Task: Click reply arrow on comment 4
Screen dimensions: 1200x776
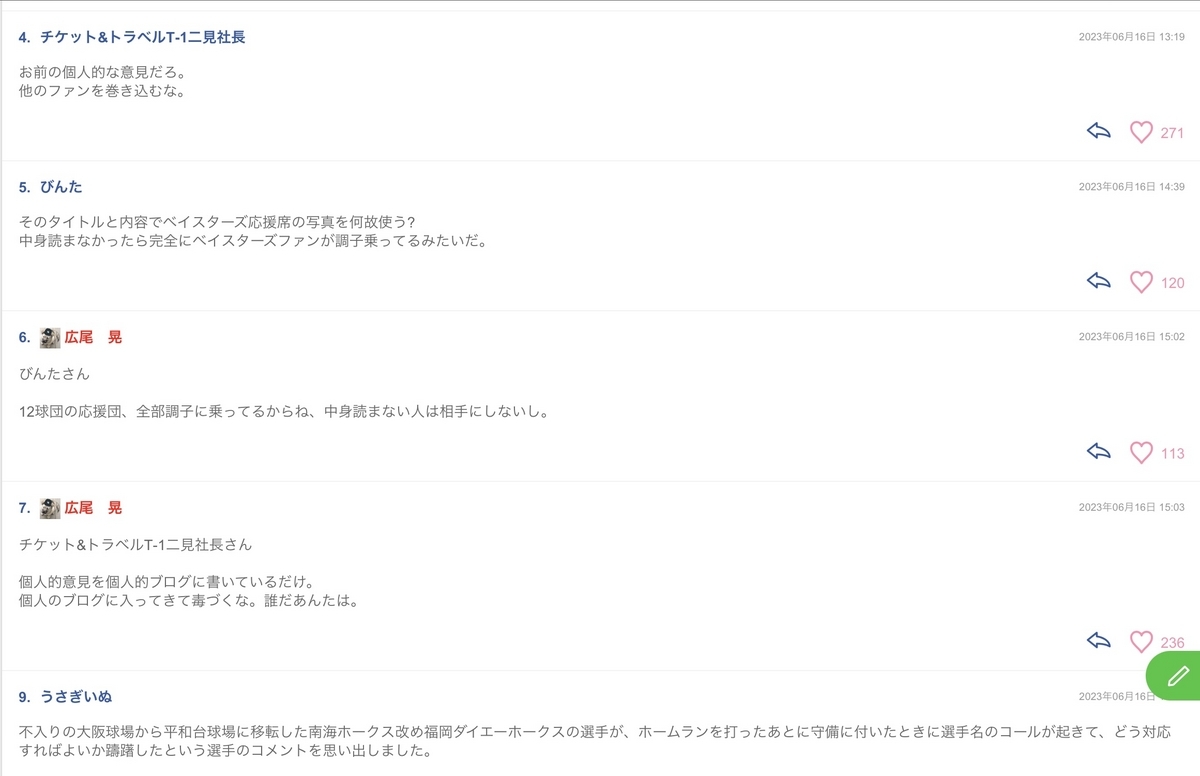Action: tap(1099, 131)
